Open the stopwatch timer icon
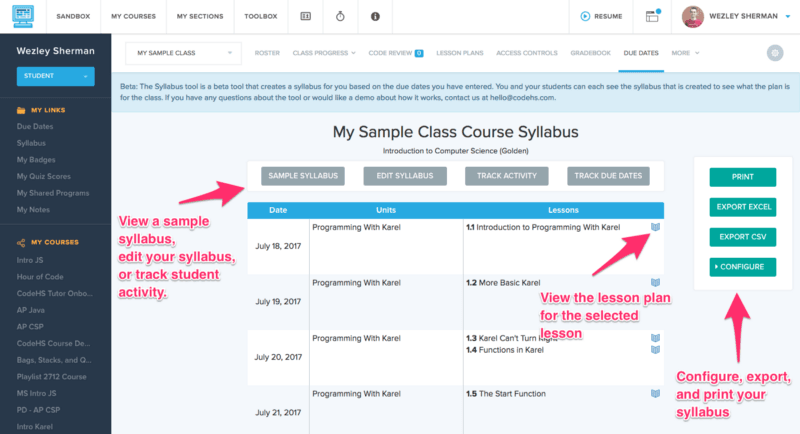 pyautogui.click(x=340, y=17)
